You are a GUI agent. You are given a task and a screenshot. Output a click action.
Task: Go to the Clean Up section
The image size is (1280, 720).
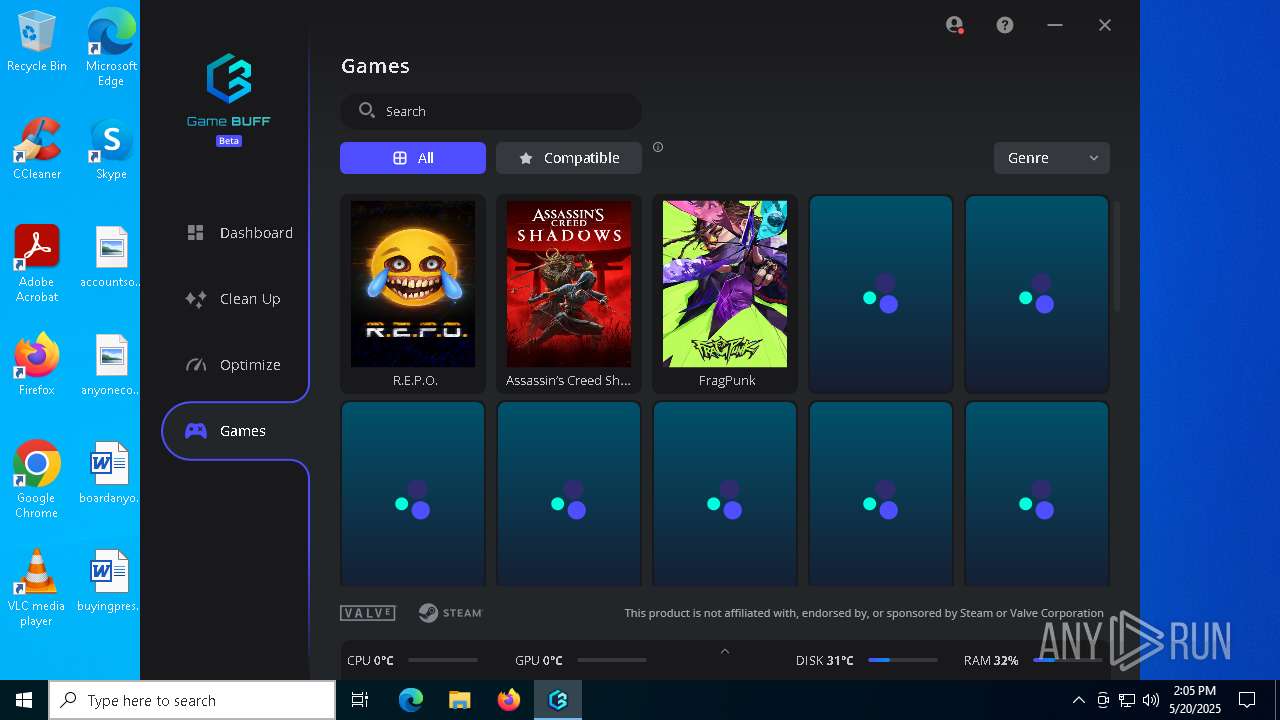click(233, 298)
